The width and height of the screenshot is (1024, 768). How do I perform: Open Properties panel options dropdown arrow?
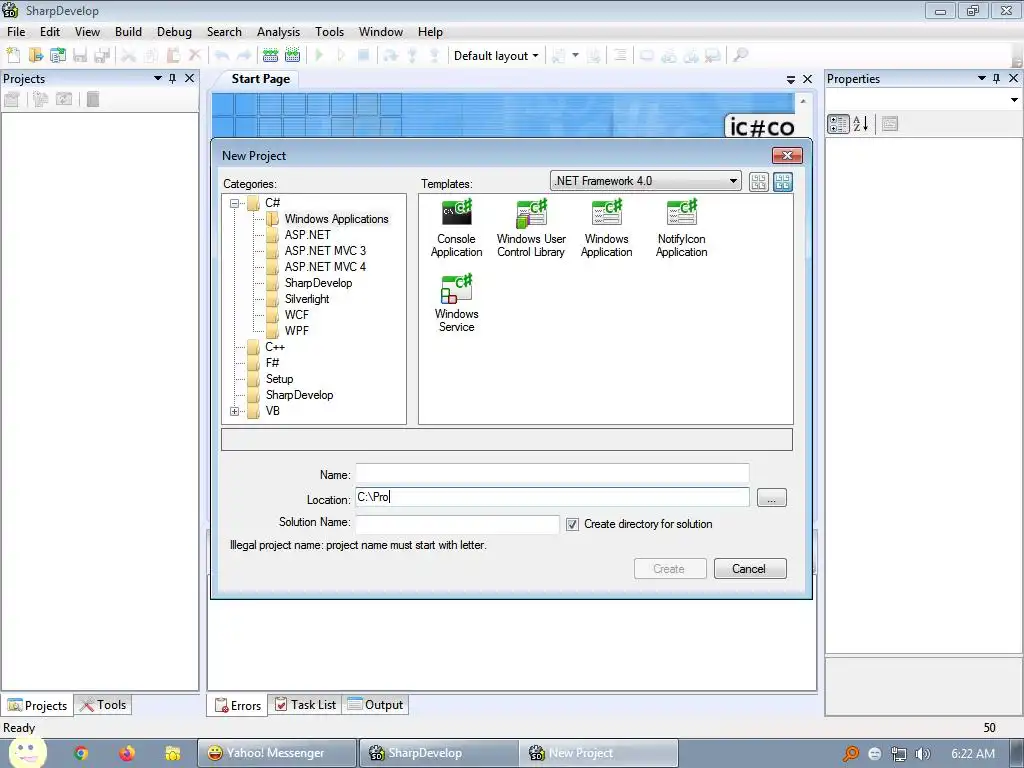tap(981, 78)
